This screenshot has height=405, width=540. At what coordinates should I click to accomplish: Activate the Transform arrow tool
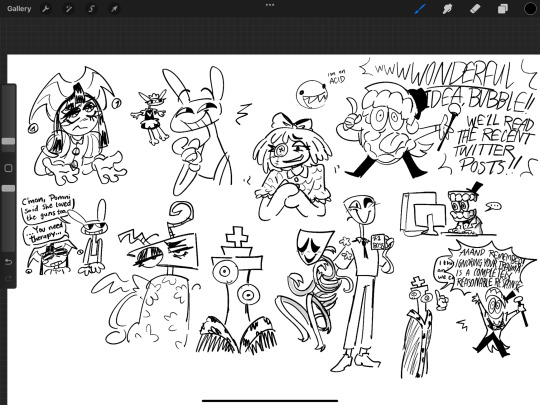[x=114, y=9]
